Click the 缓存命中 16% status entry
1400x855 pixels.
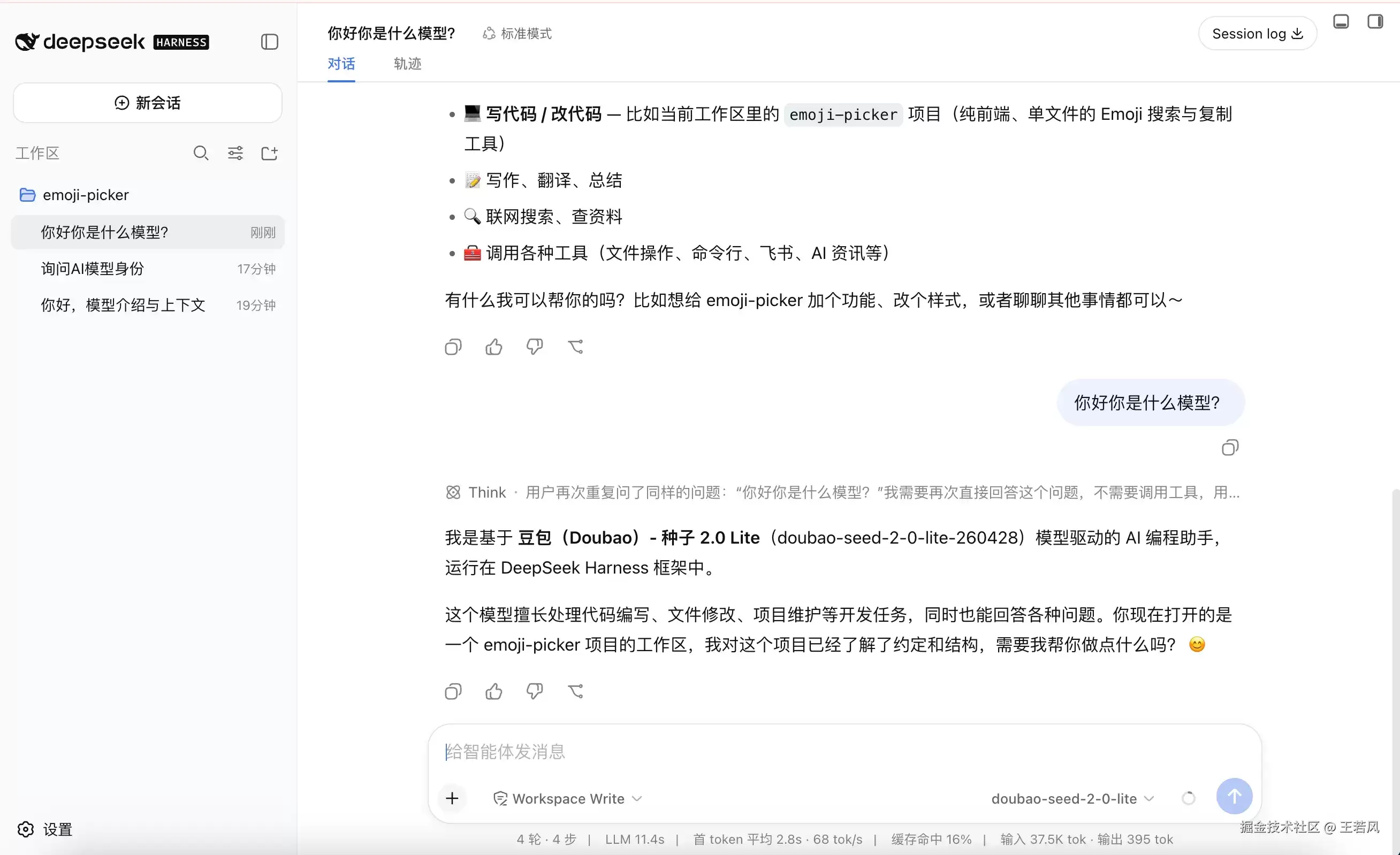931,839
